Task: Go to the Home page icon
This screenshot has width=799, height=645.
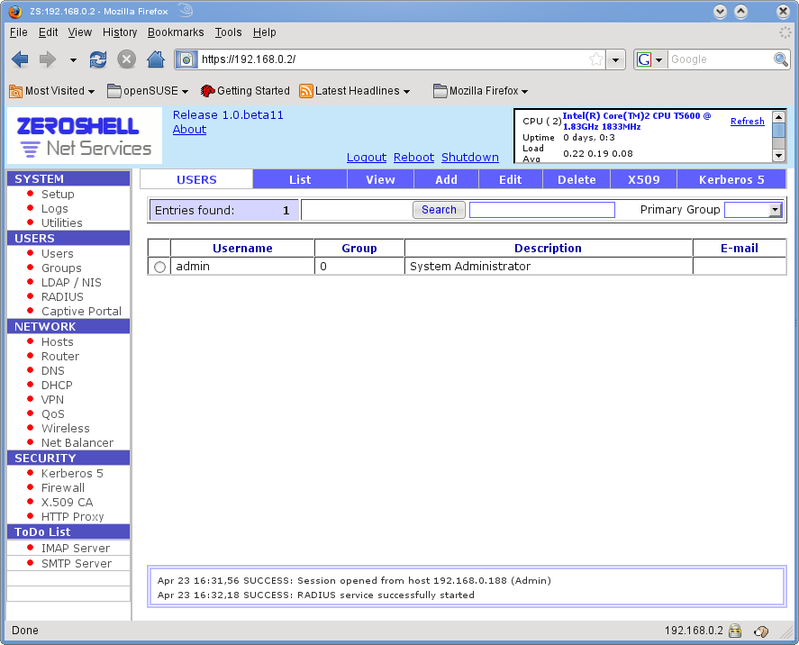Action: pos(156,60)
